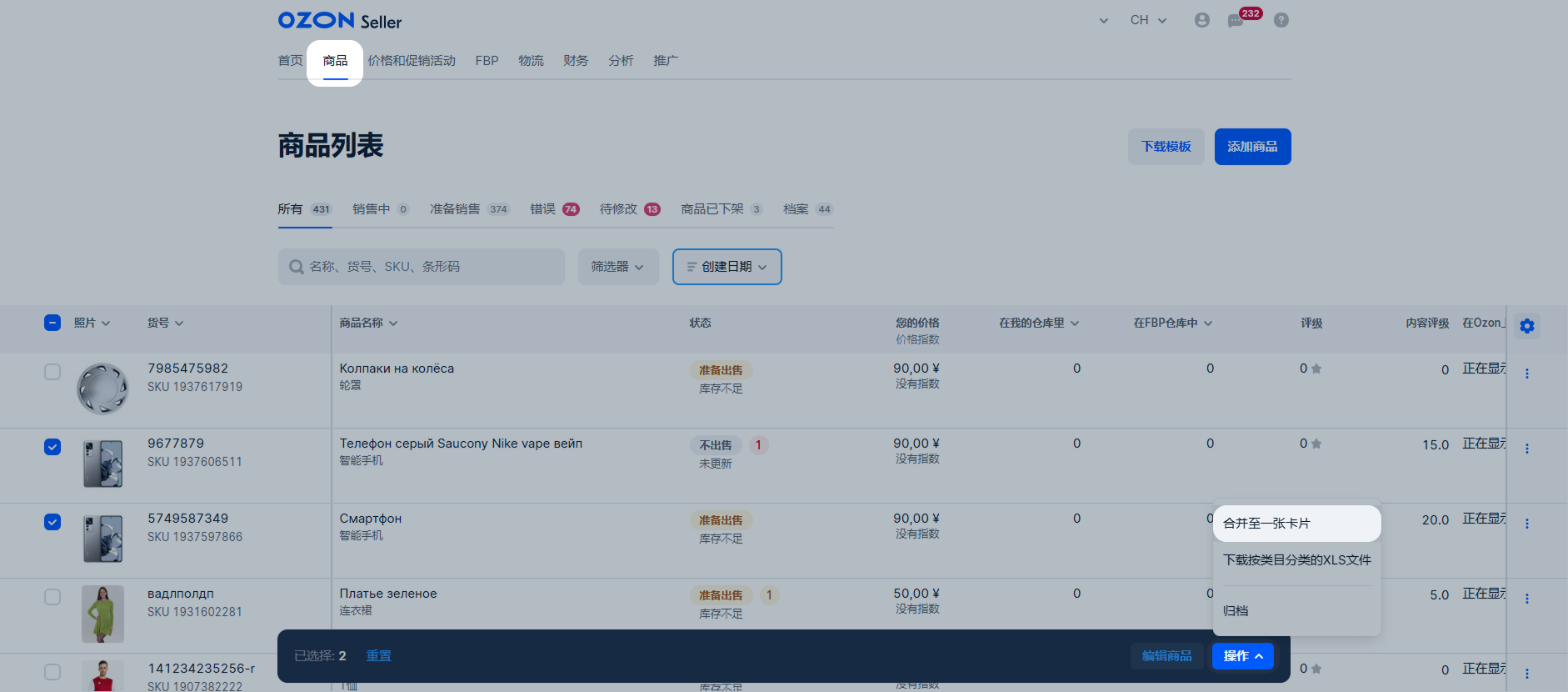Image resolution: width=1568 pixels, height=692 pixels.
Task: Check the box for product 7985475982
Action: 52,372
